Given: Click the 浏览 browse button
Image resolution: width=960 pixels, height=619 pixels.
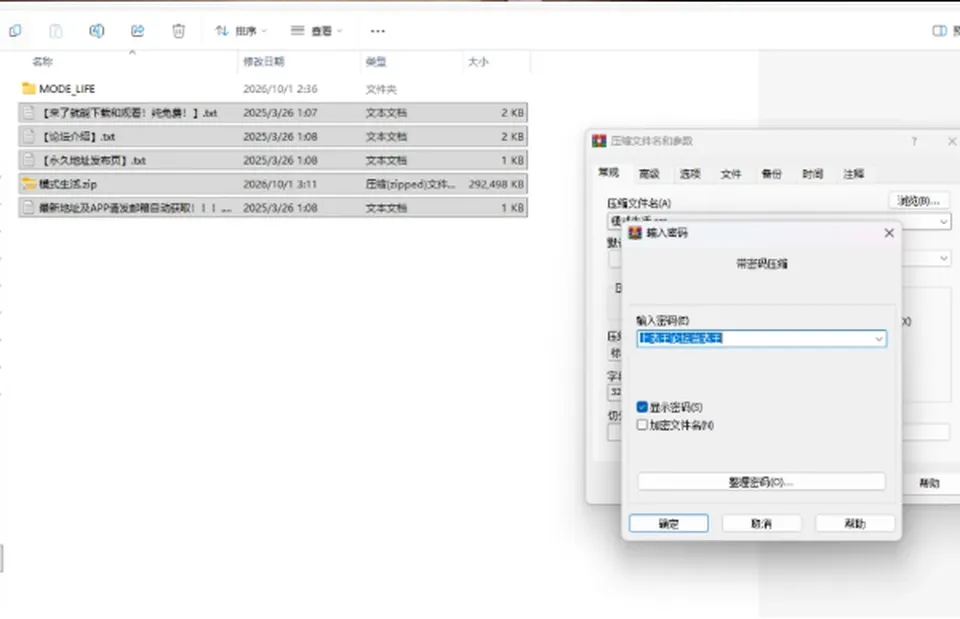Looking at the screenshot, I should pyautogui.click(x=918, y=201).
